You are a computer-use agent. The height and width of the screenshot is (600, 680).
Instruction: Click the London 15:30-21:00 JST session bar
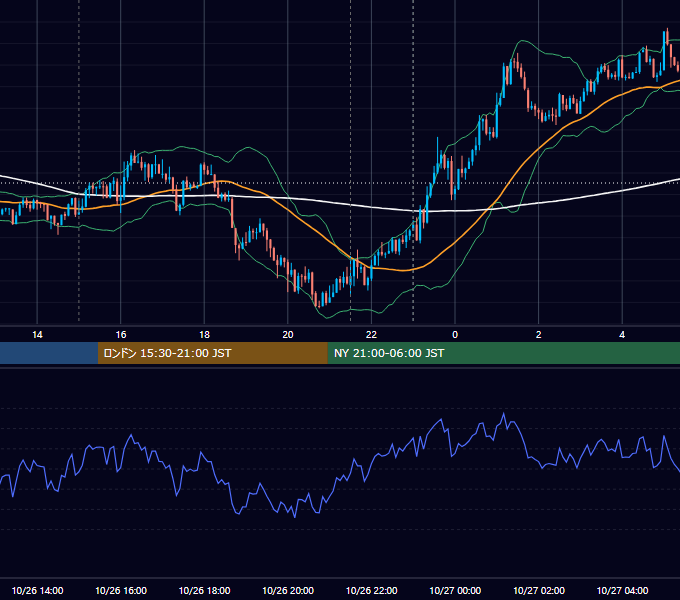212,353
